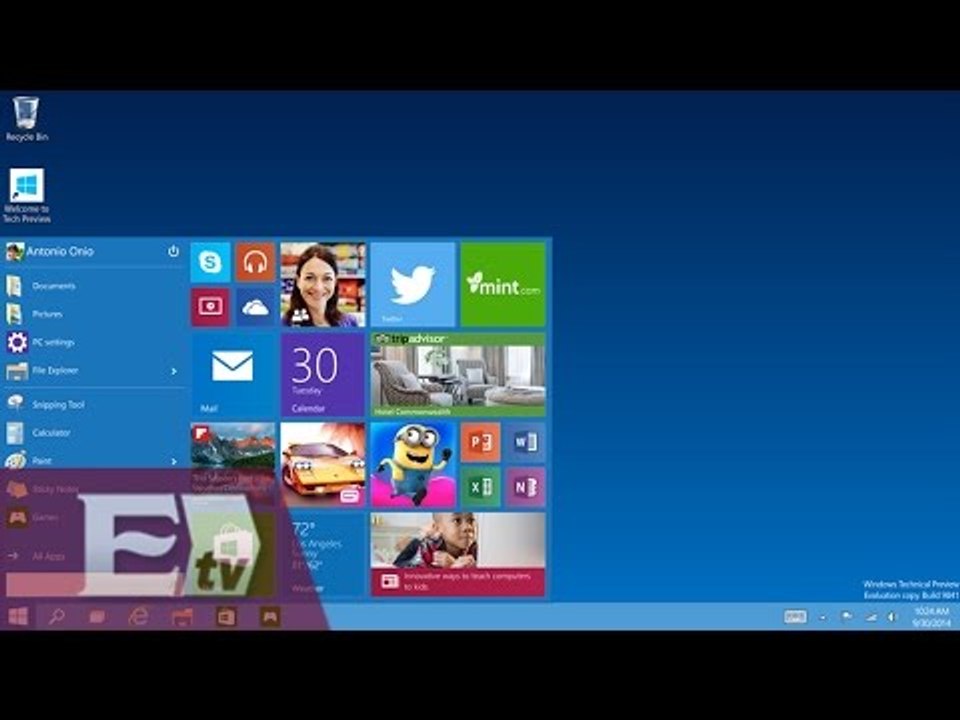
Task: Click the taskbar clock and date
Action: pyautogui.click(x=931, y=617)
